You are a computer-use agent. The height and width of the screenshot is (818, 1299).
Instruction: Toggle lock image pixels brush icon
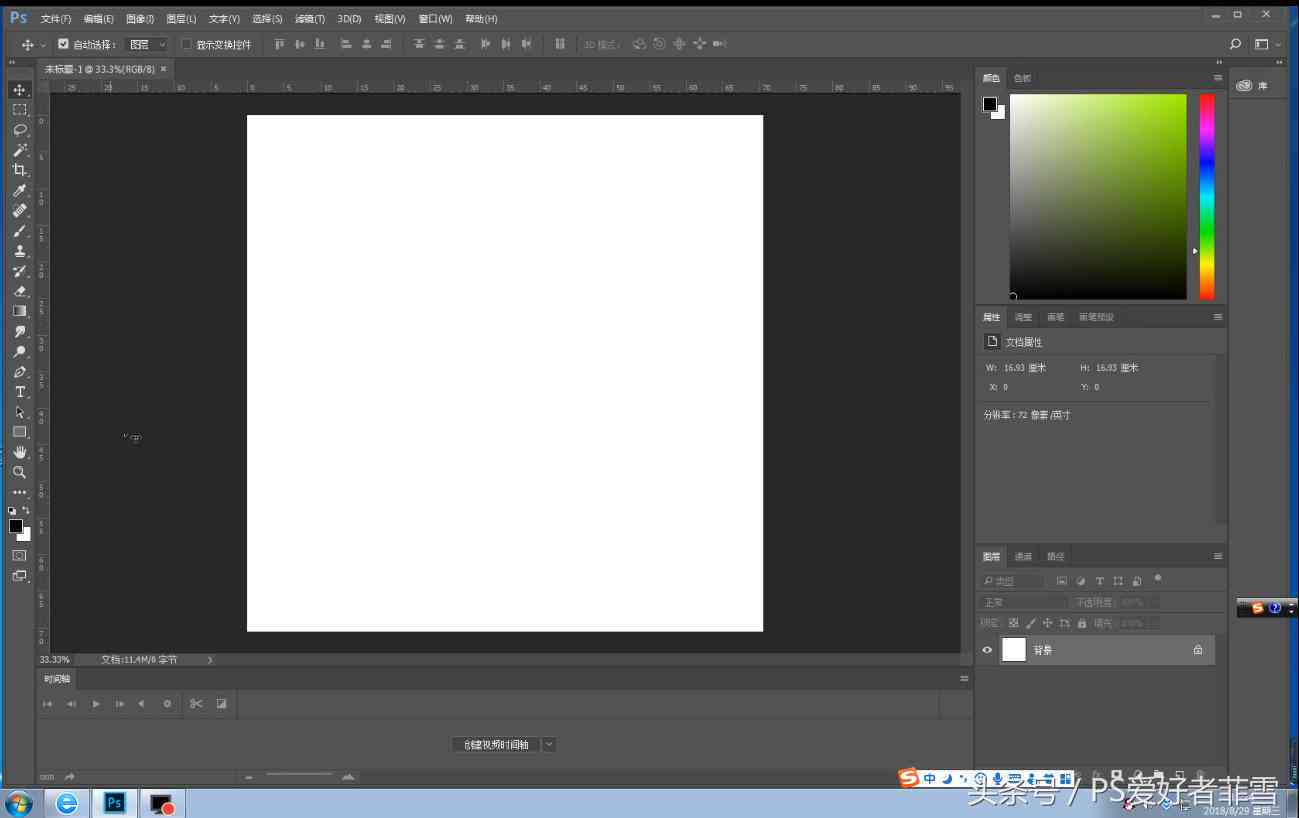point(1030,623)
